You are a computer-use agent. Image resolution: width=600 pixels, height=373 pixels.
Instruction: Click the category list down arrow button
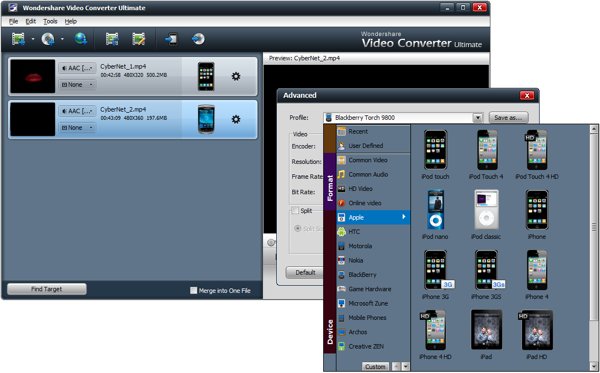406,366
